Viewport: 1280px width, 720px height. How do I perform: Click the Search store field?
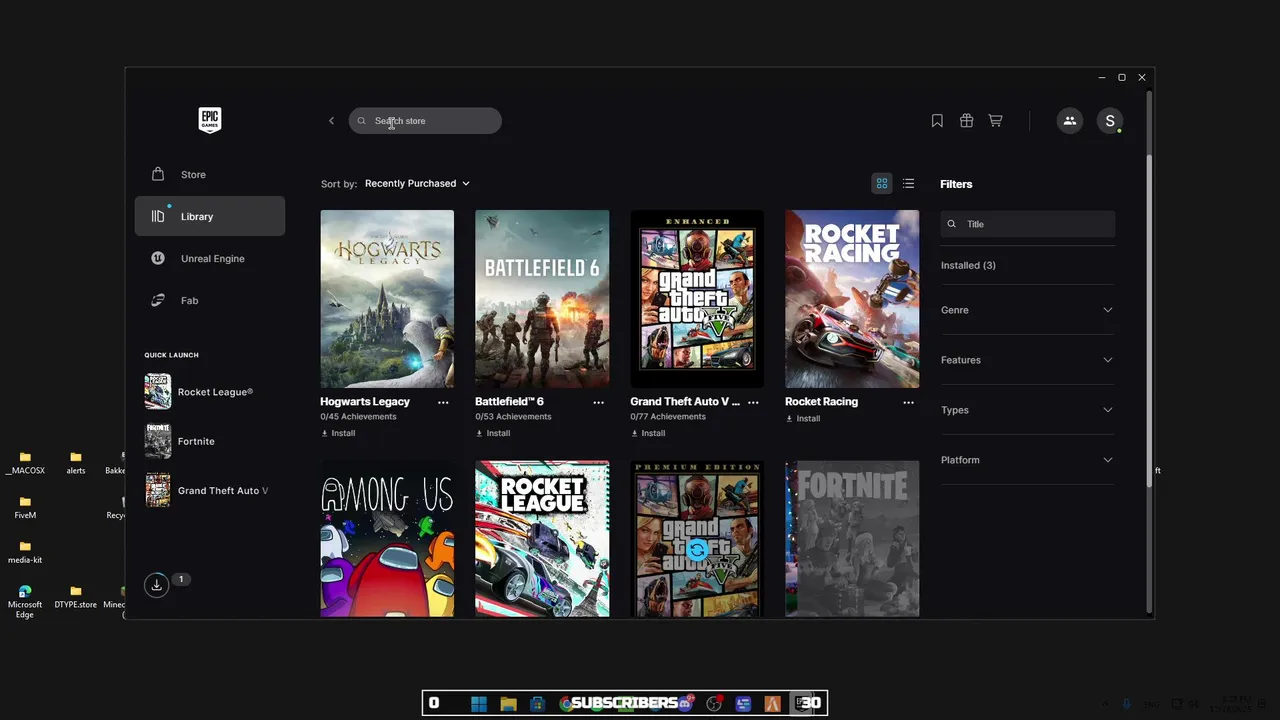(x=425, y=121)
